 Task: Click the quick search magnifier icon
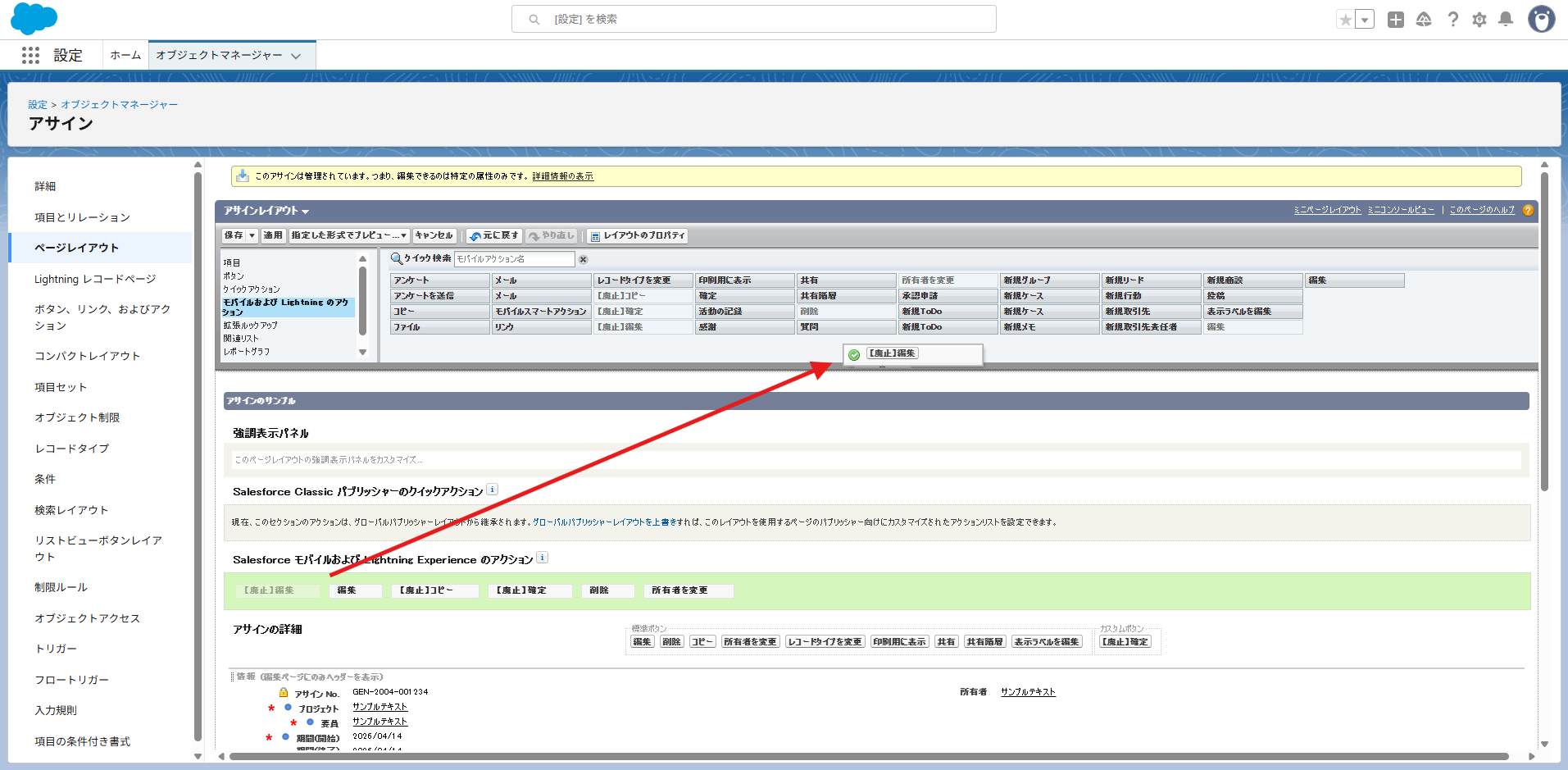pos(397,258)
